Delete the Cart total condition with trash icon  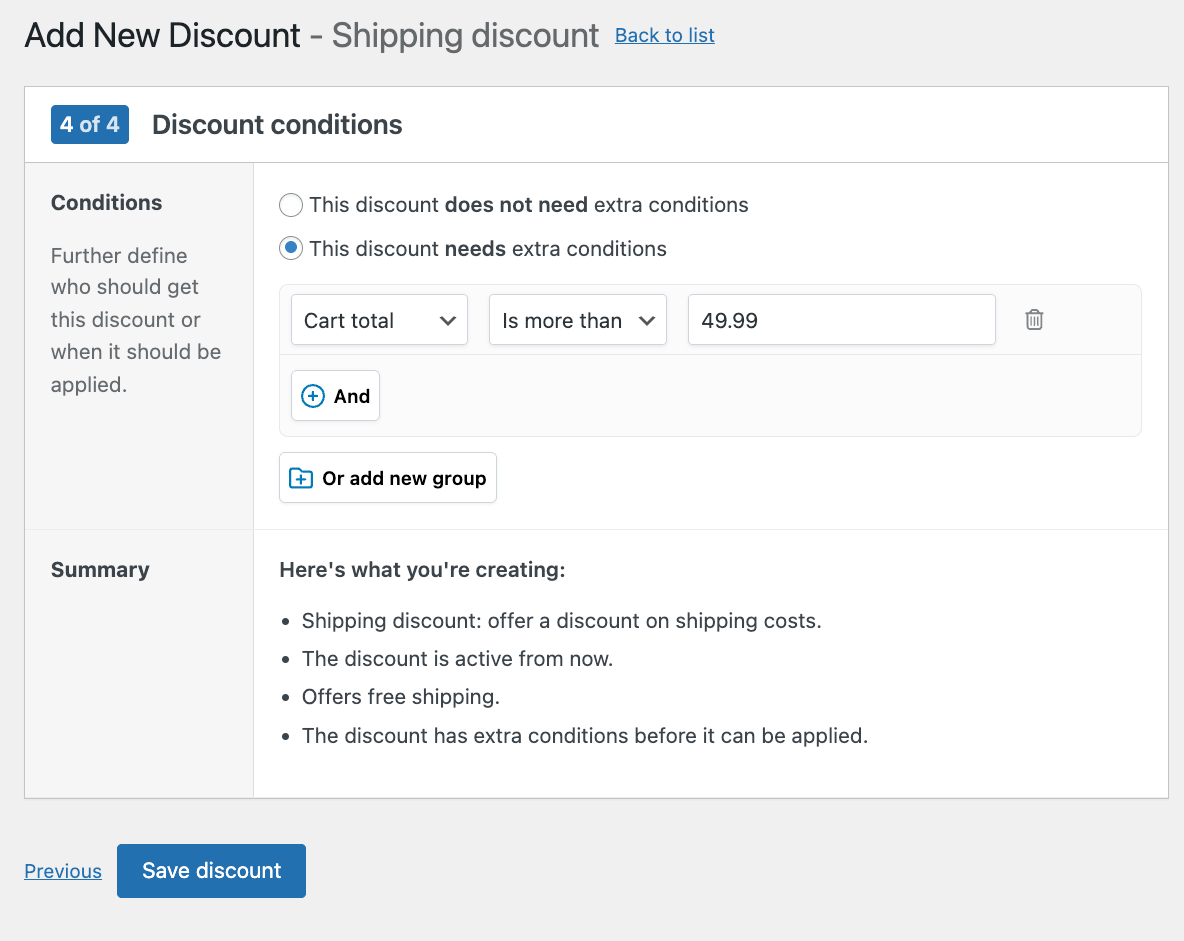tap(1034, 320)
